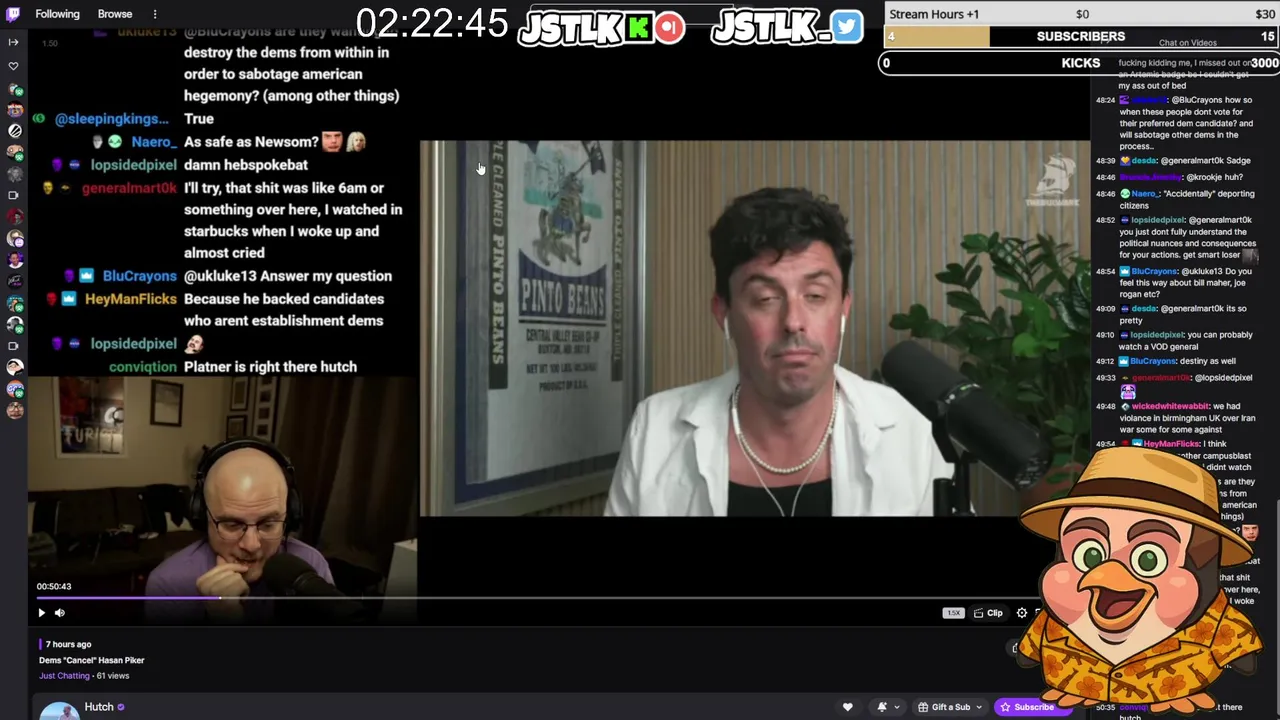Click the video seek progress bar
Image resolution: width=1280 pixels, height=720 pixels.
(538, 598)
